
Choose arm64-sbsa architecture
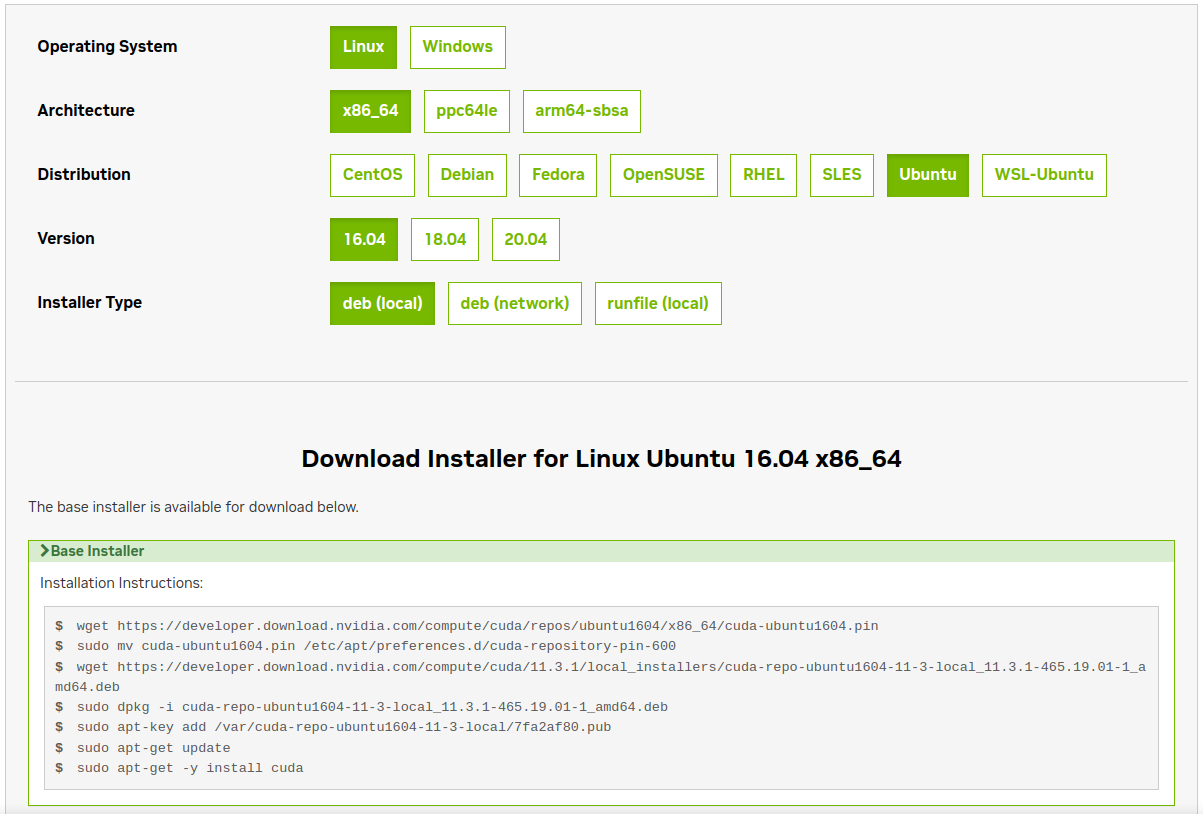click(582, 111)
